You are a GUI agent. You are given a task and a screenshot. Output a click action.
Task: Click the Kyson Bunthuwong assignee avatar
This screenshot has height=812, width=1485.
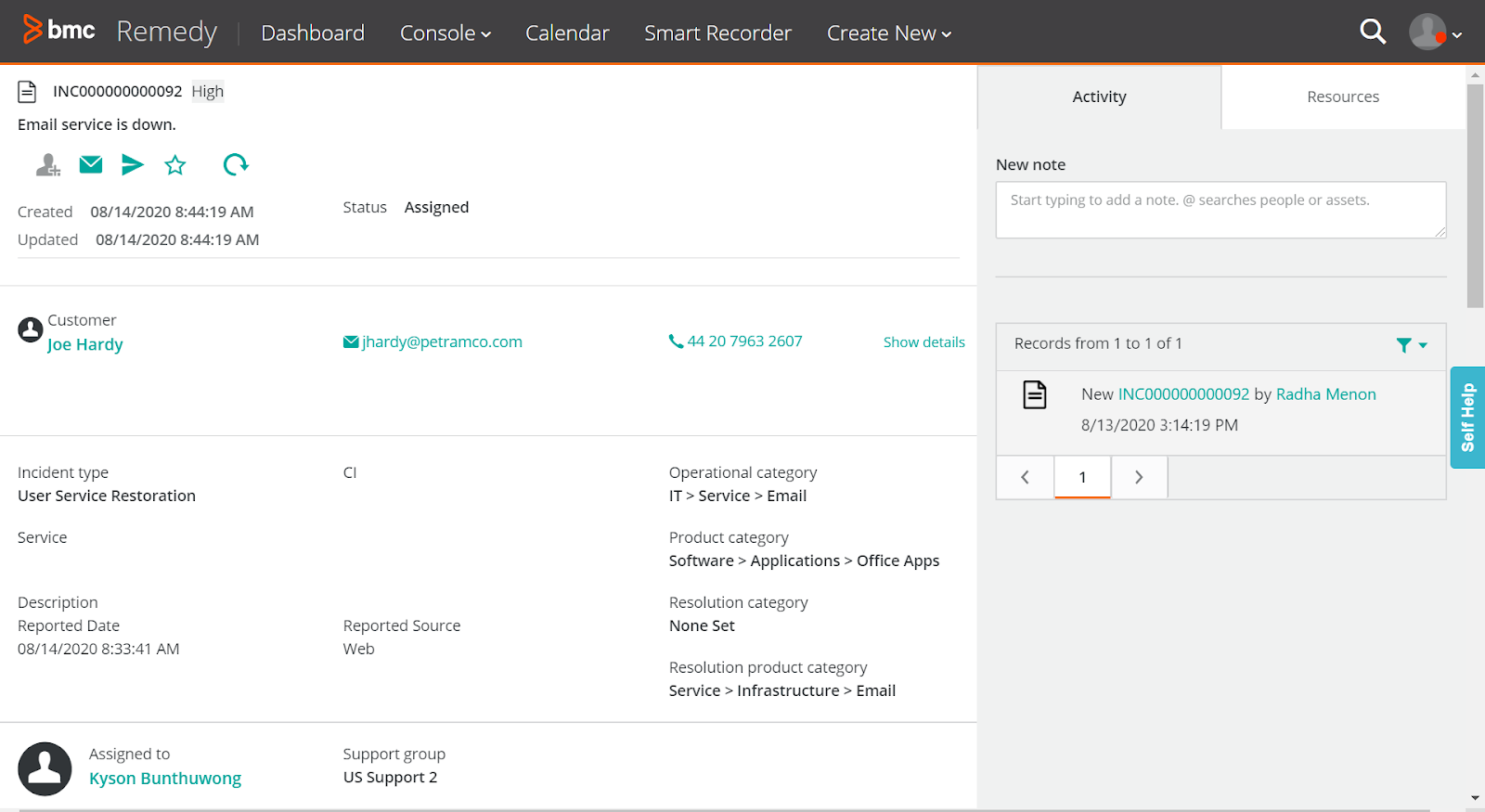click(x=45, y=768)
